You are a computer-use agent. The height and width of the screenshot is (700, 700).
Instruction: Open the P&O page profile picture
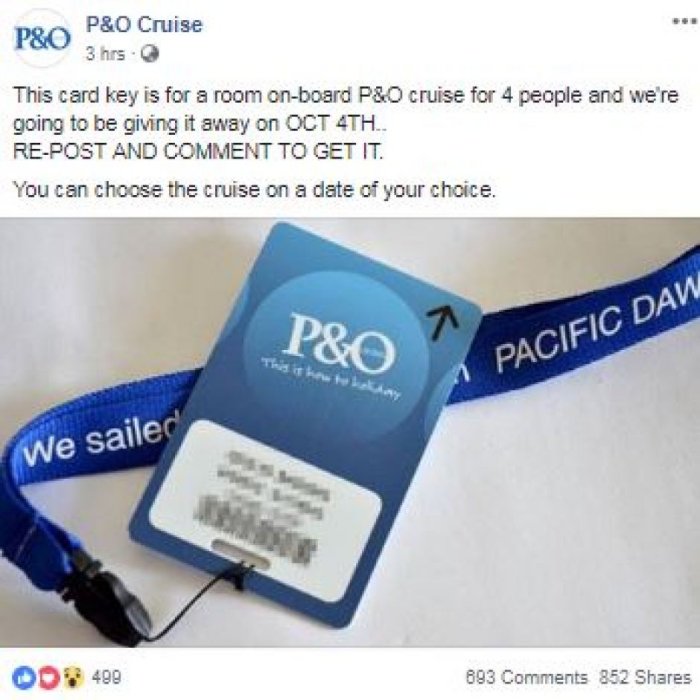click(x=42, y=39)
